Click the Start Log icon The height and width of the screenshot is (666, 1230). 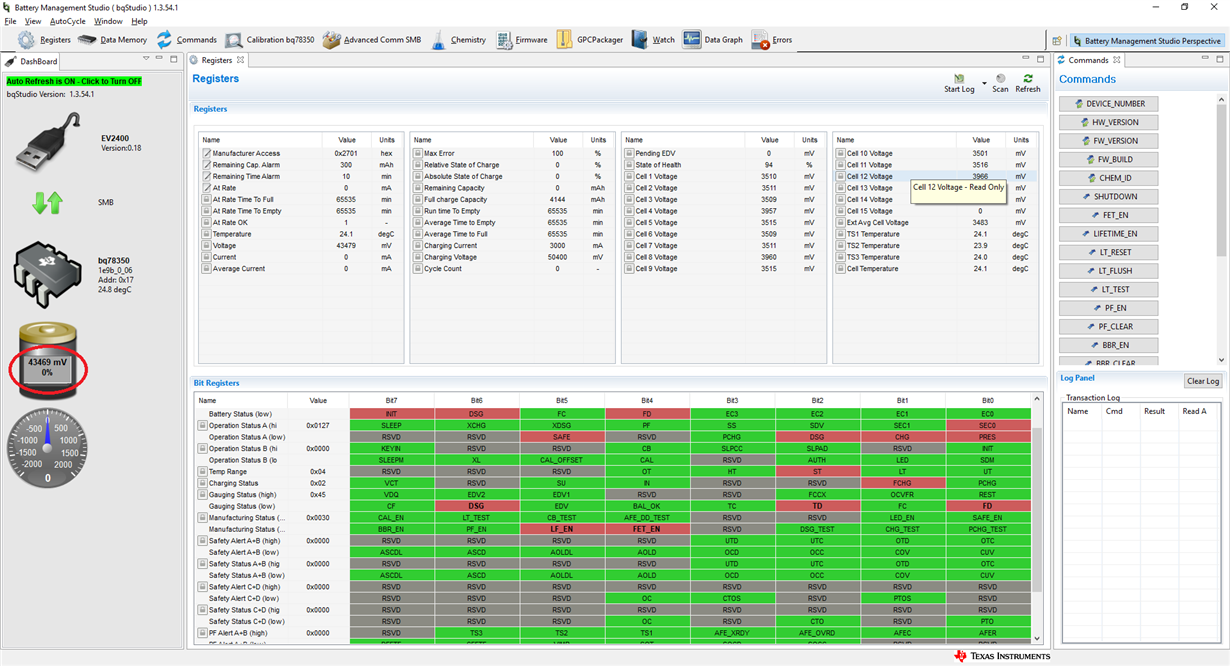click(959, 82)
